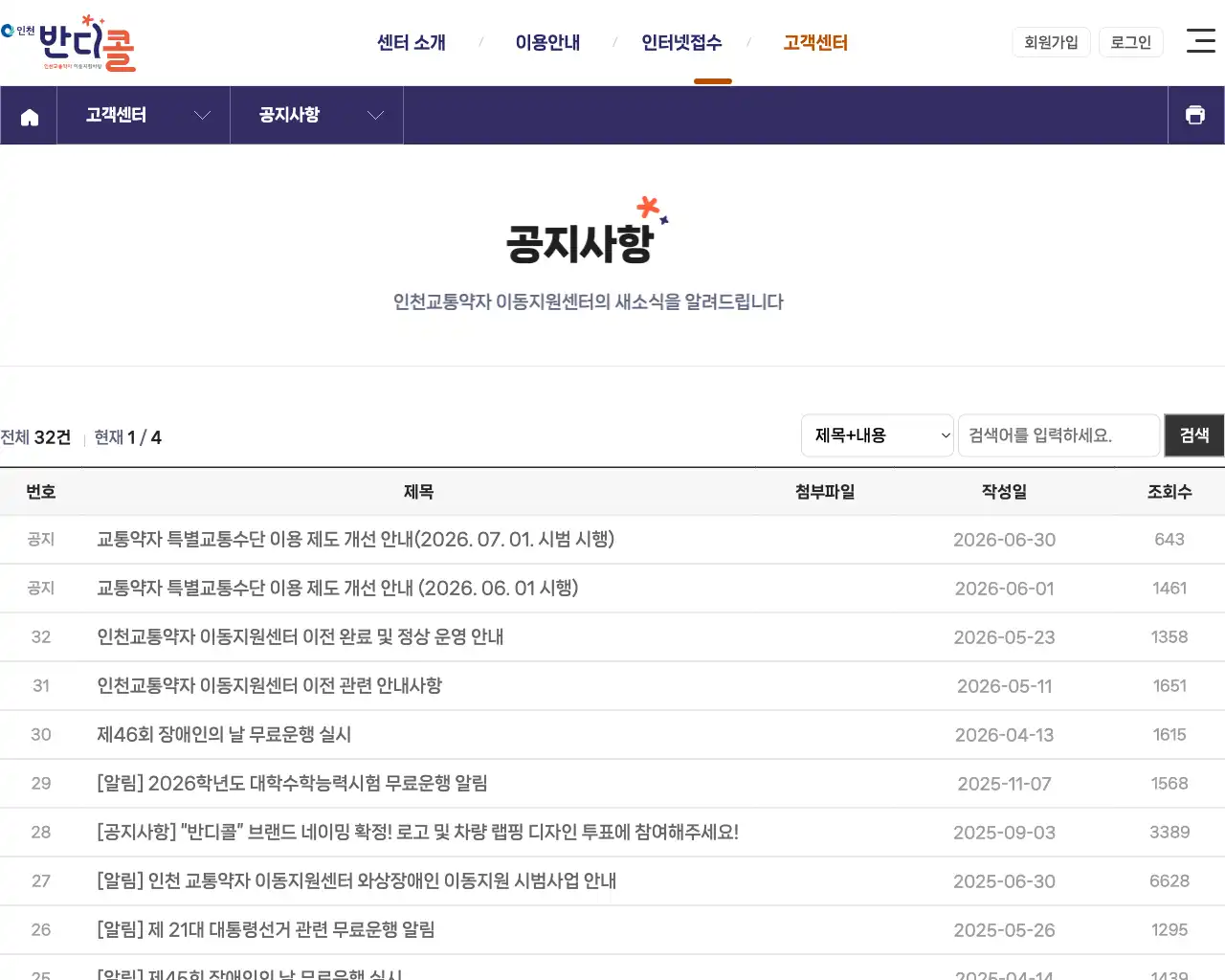1225x980 pixels.
Task: Click the 첨부파일 column header
Action: point(825,492)
